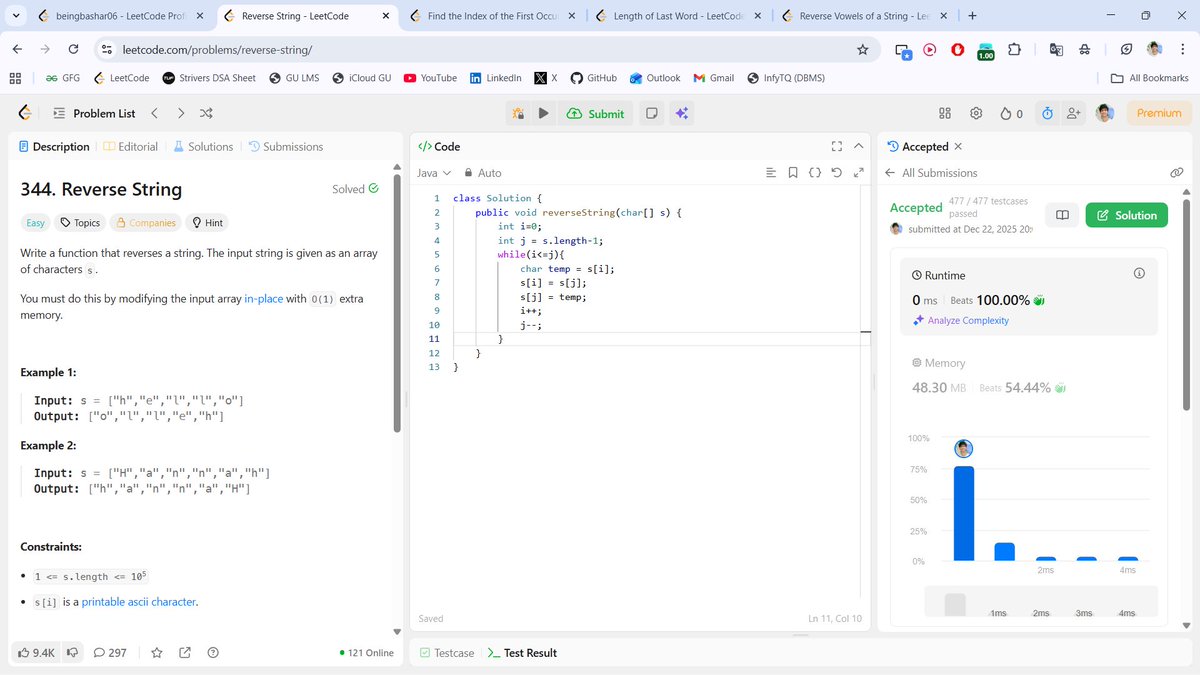Collapse the Code panel with the chevron
Viewport: 1200px width, 675px height.
858,146
